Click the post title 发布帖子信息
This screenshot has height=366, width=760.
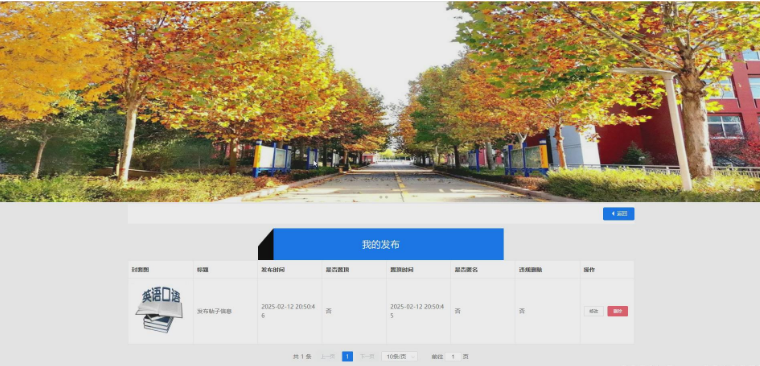tap(214, 311)
